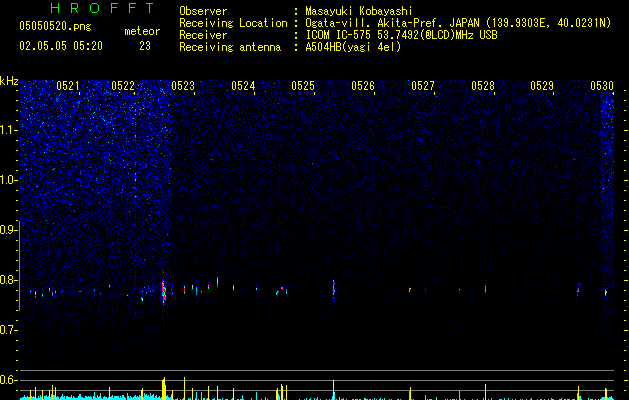Click the 0529 time marker
The image size is (629, 400).
tap(542, 85)
